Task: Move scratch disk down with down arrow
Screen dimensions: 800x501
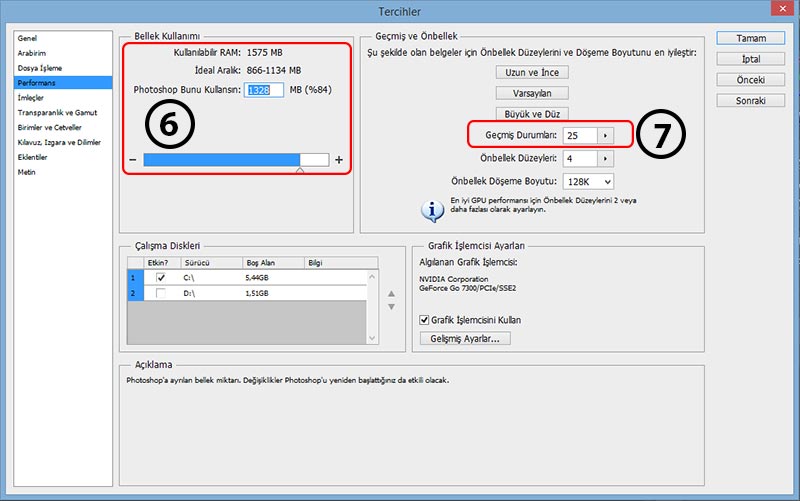Action: (x=391, y=307)
